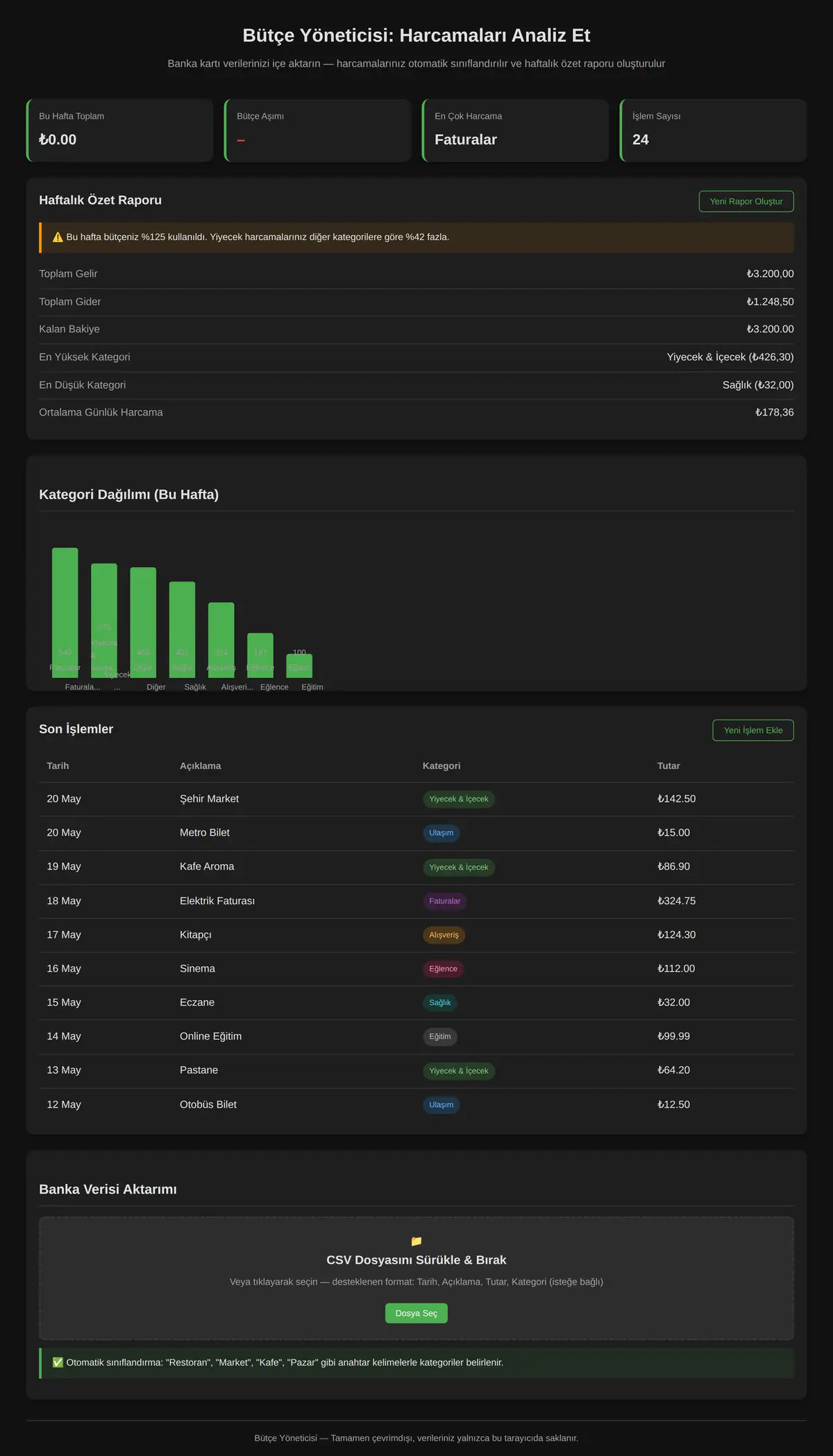Viewport: 833px width, 1456px height.
Task: Add a transaction with Yeni İşlem Ekle
Action: click(x=753, y=730)
